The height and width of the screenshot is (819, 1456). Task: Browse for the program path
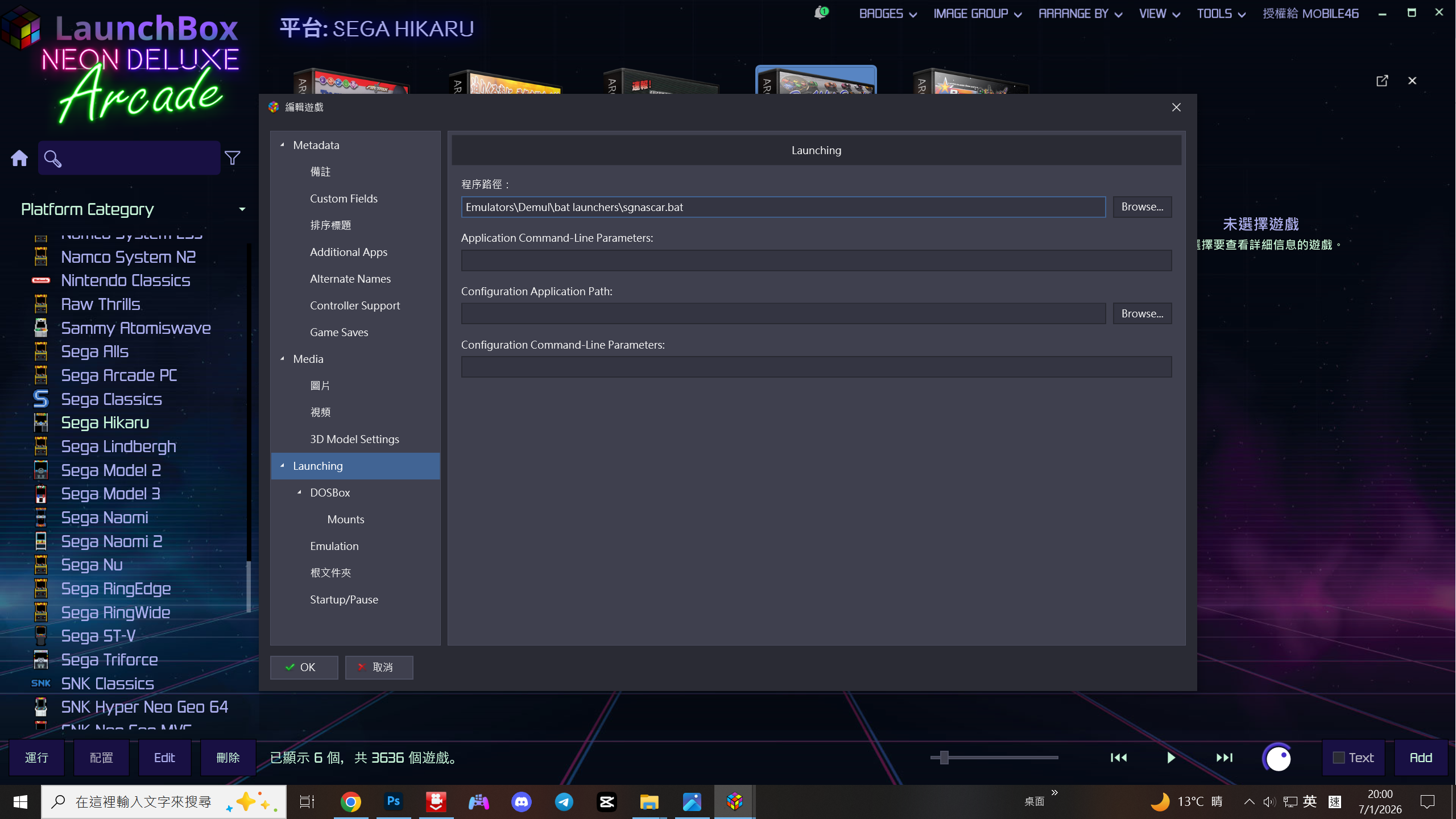(x=1141, y=207)
